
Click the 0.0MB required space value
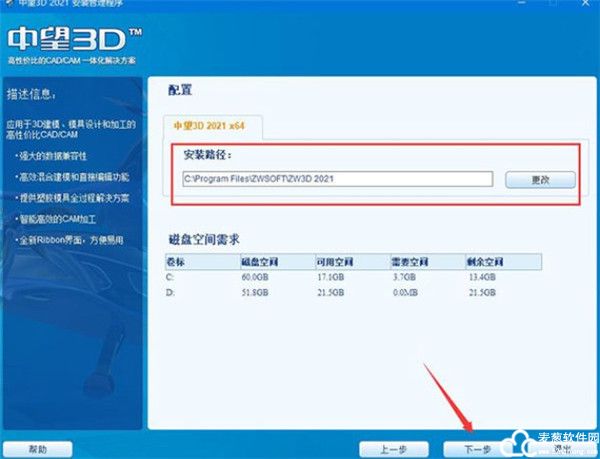405,293
